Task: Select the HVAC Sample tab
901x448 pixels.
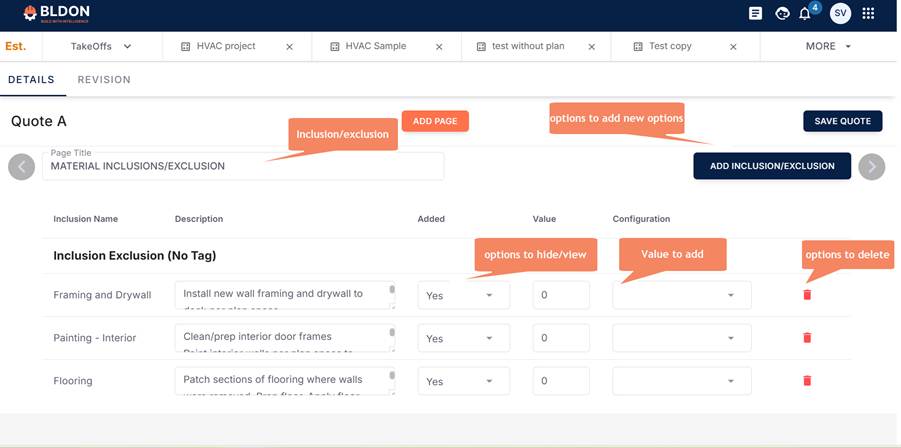Action: [x=375, y=47]
